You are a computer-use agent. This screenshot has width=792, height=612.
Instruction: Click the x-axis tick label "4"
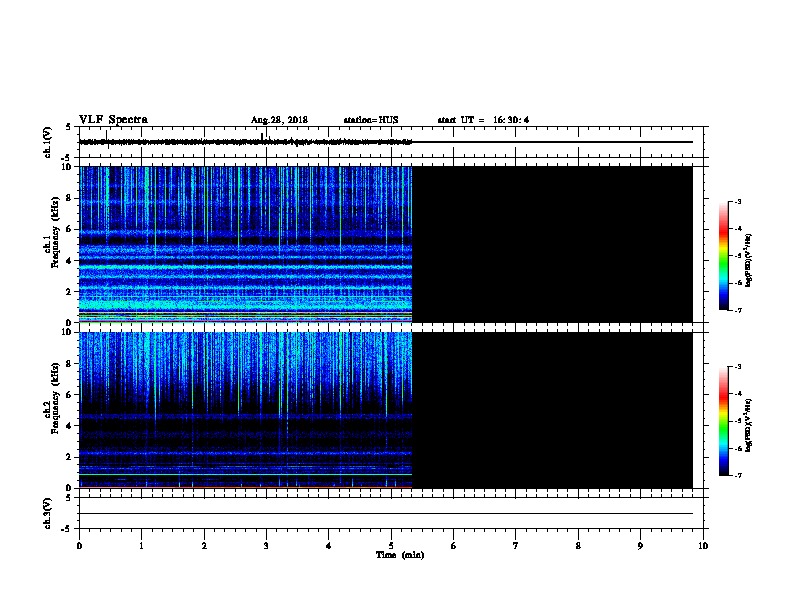[x=329, y=546]
